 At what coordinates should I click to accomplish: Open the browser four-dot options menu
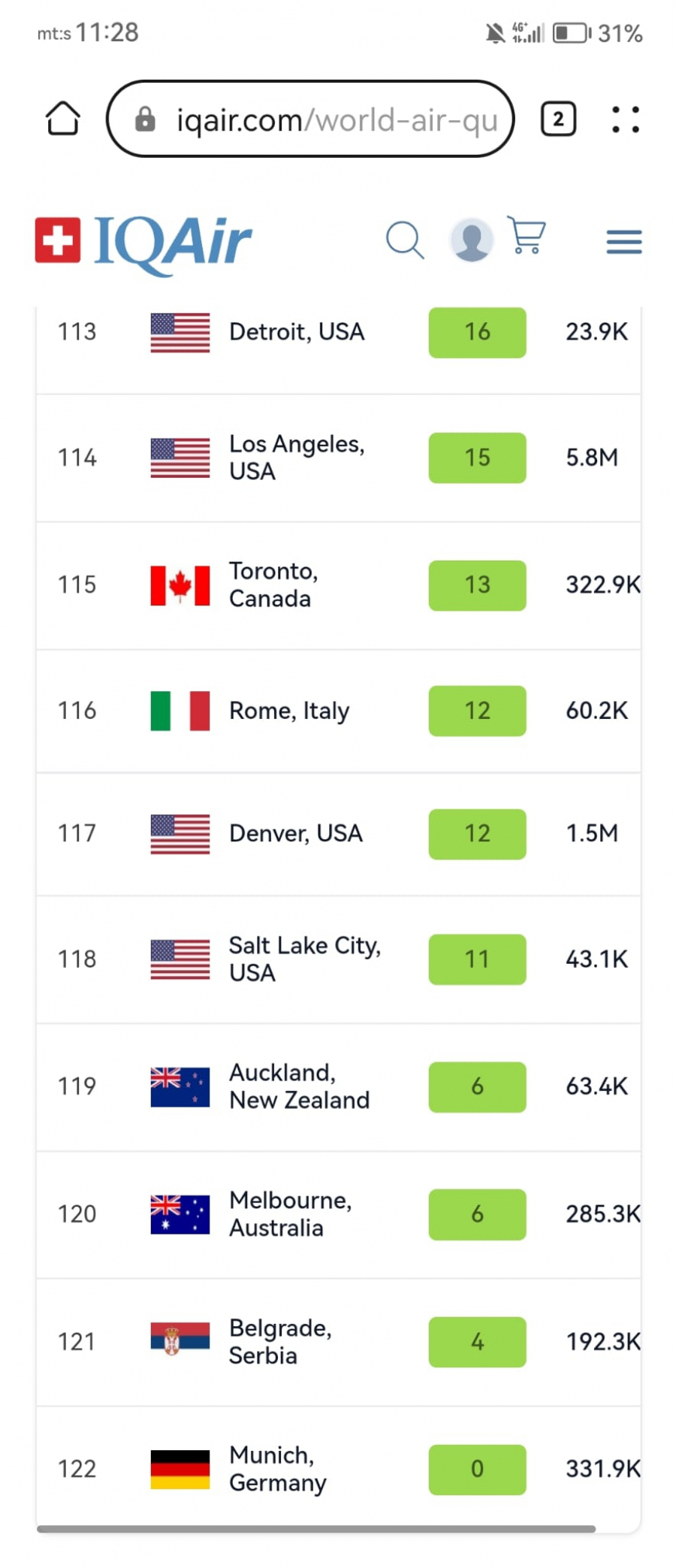[625, 119]
